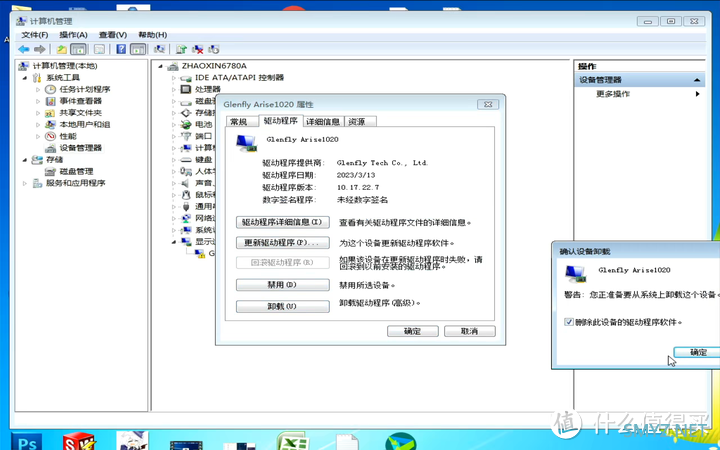Close the Glenfly Arise1020 属性 dialog

click(x=488, y=104)
